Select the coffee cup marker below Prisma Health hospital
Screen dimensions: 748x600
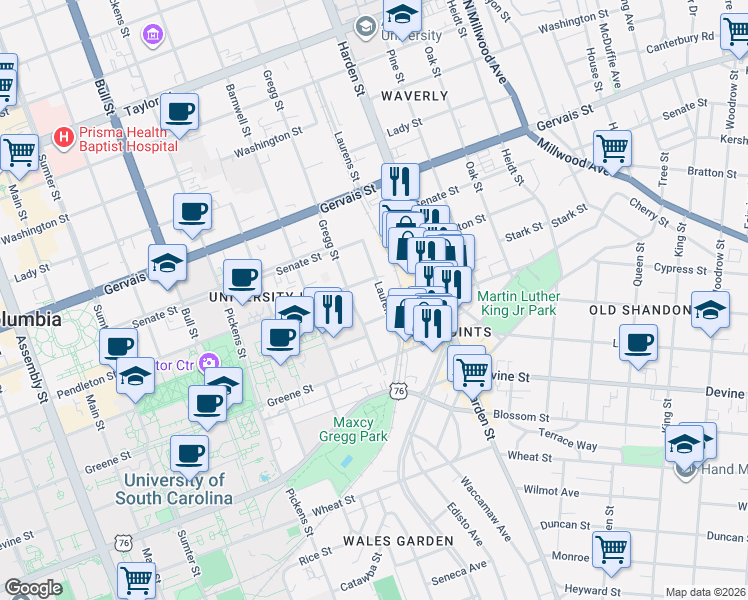click(192, 215)
